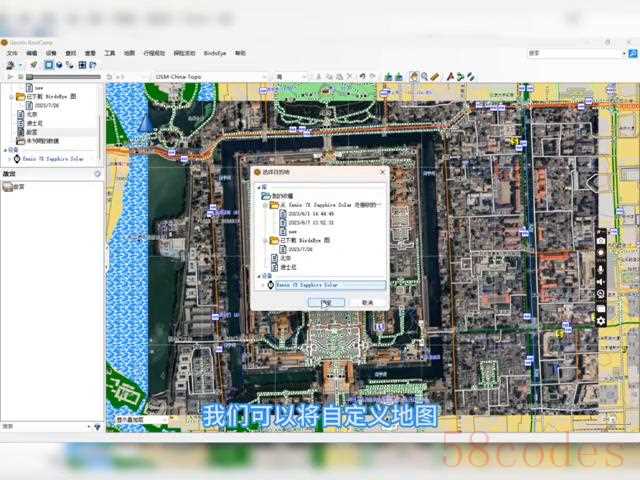
Task: Toggle the recorder speaker icon
Action: [x=600, y=282]
